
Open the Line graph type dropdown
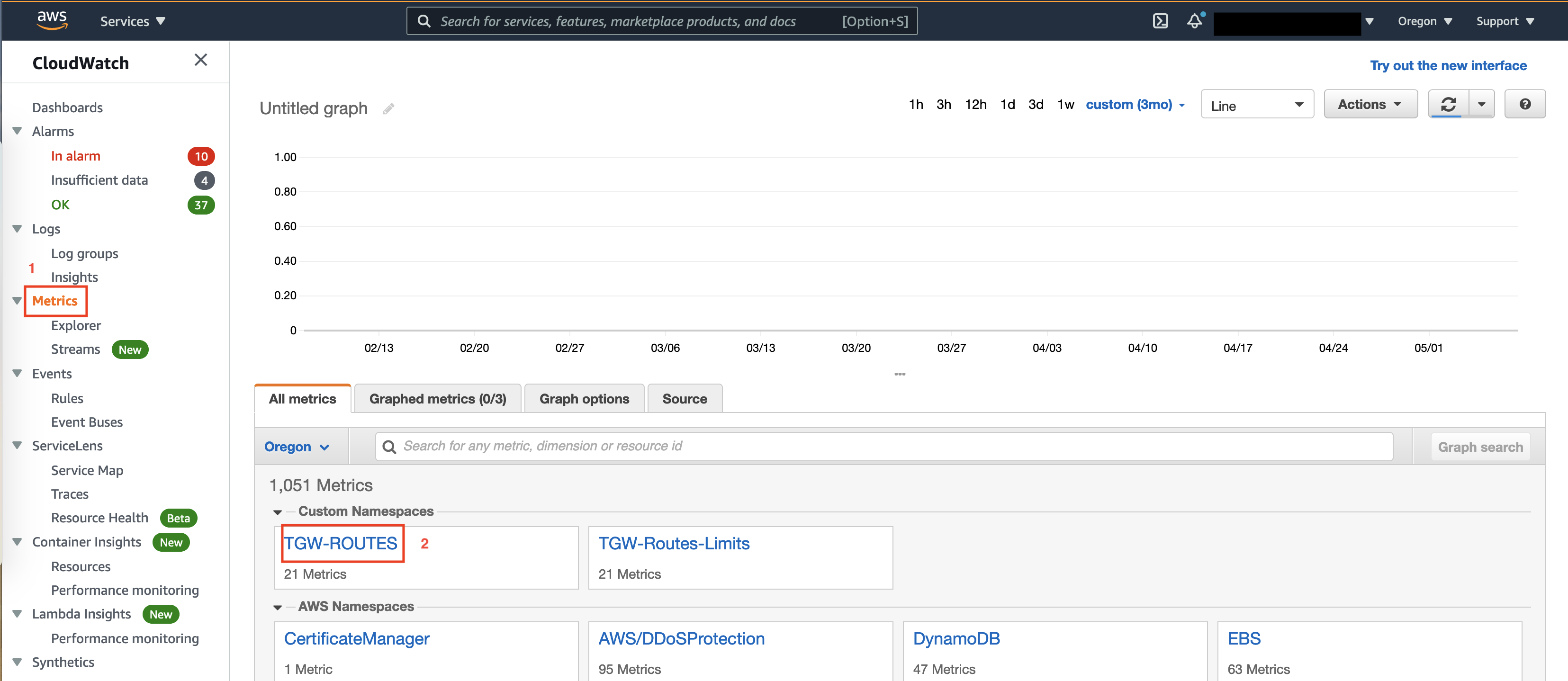(x=1256, y=105)
